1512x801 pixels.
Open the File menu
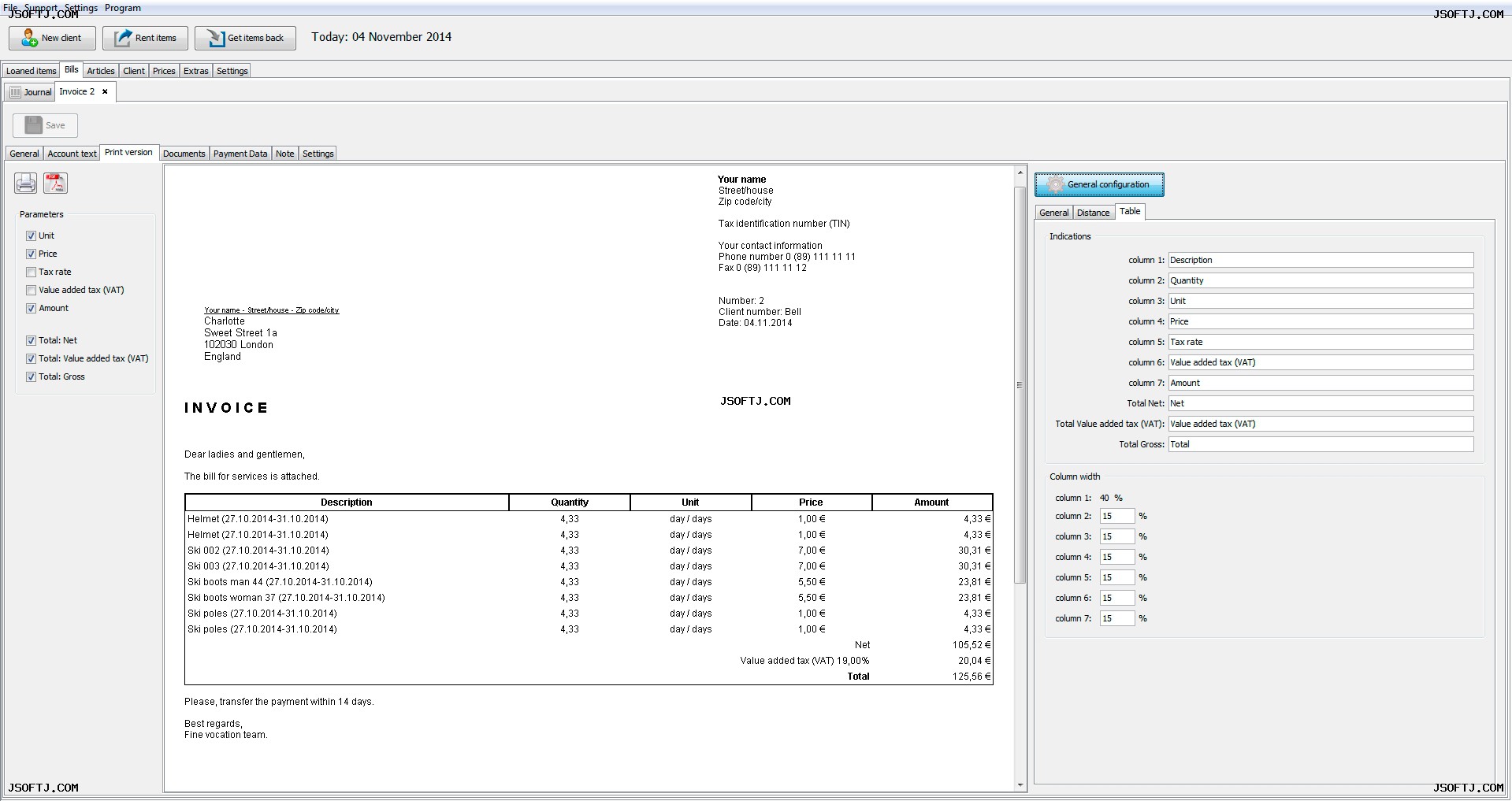point(10,7)
